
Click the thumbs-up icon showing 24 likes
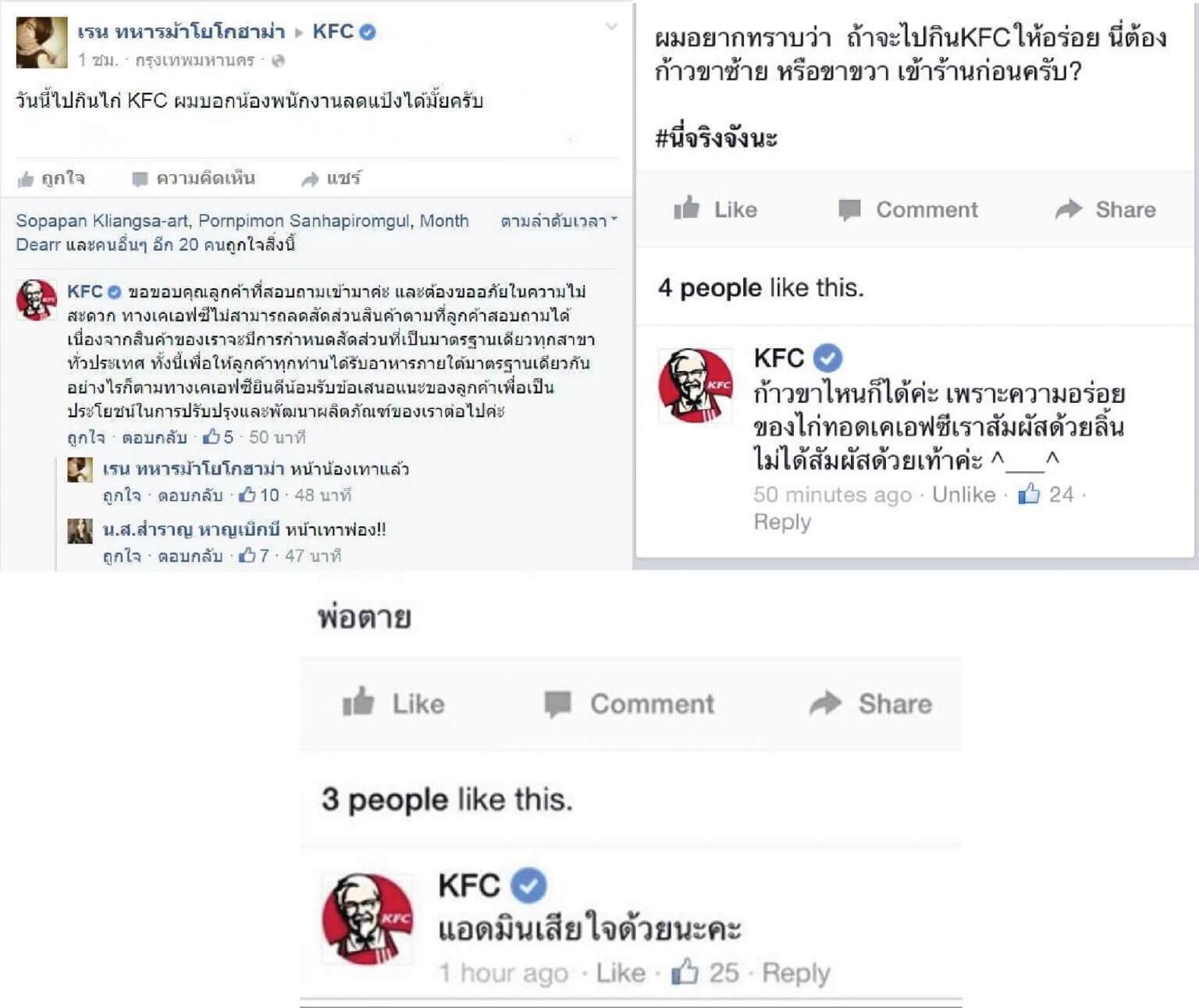coord(1029,493)
